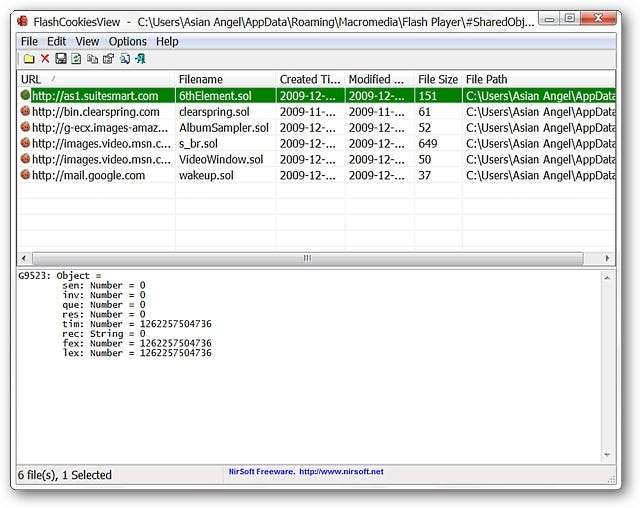640x508 pixels.
Task: Click the find toolbar icon
Action: click(x=125, y=59)
